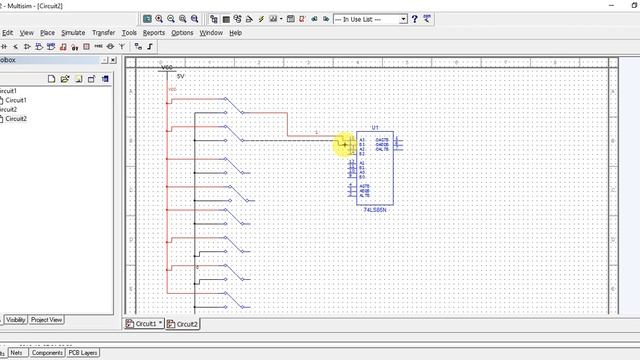Click the question mark help icon
Screen dimensions: 640x360
415,19
